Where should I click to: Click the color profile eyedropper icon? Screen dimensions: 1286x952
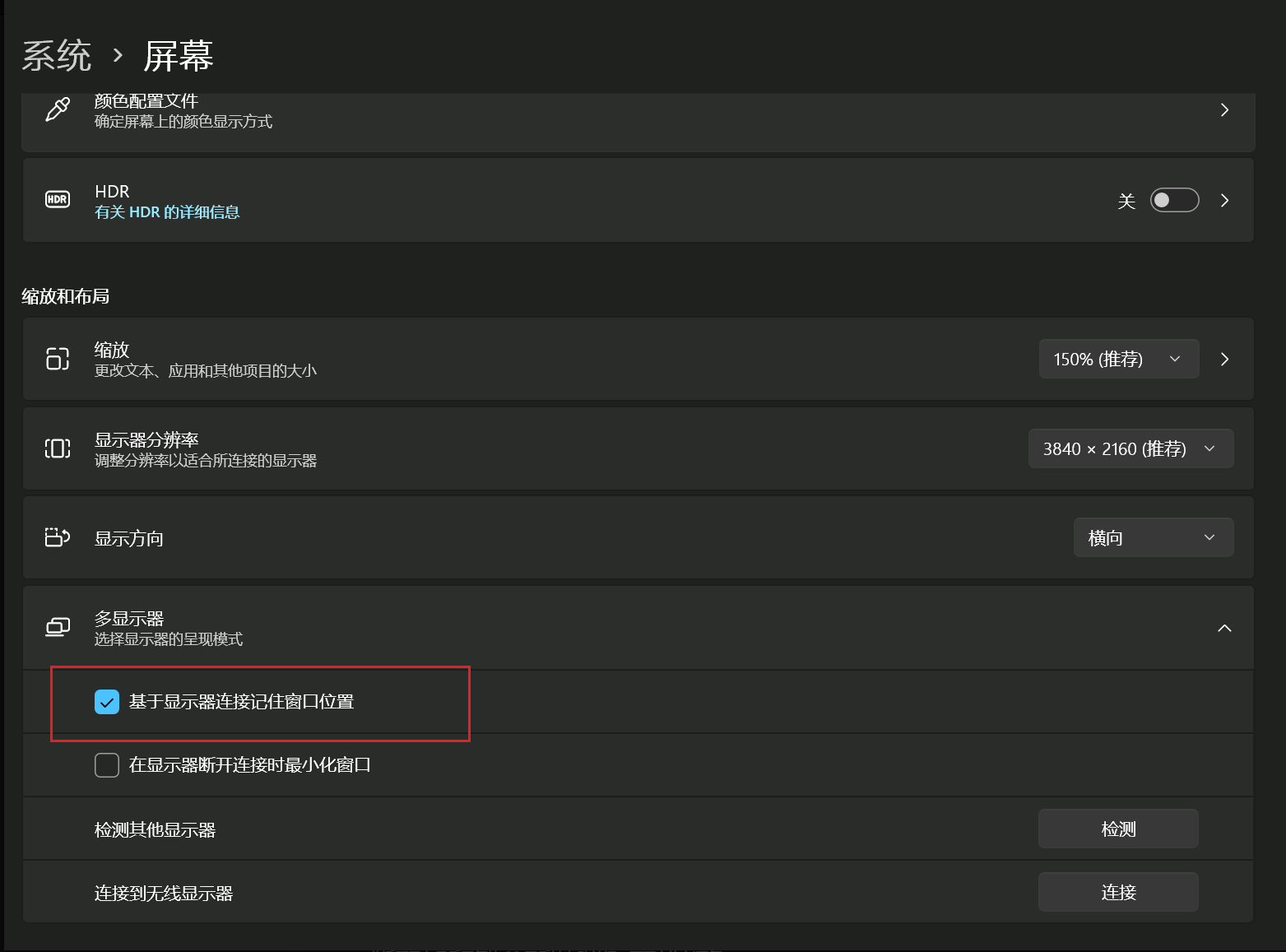58,109
